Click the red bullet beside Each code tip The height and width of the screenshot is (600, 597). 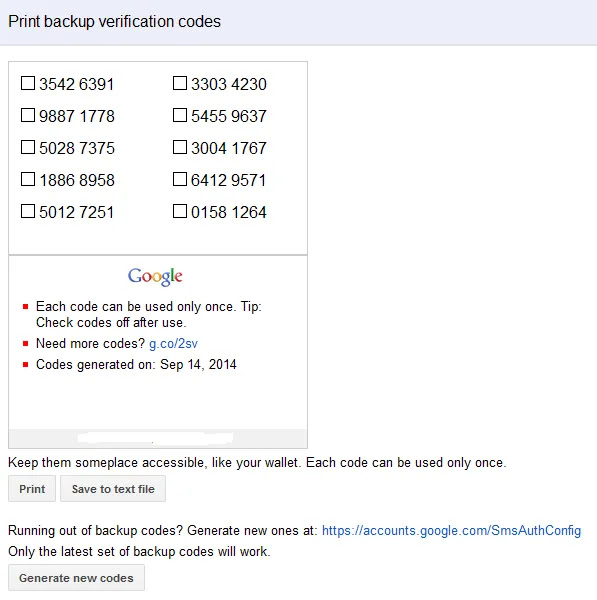[26, 307]
